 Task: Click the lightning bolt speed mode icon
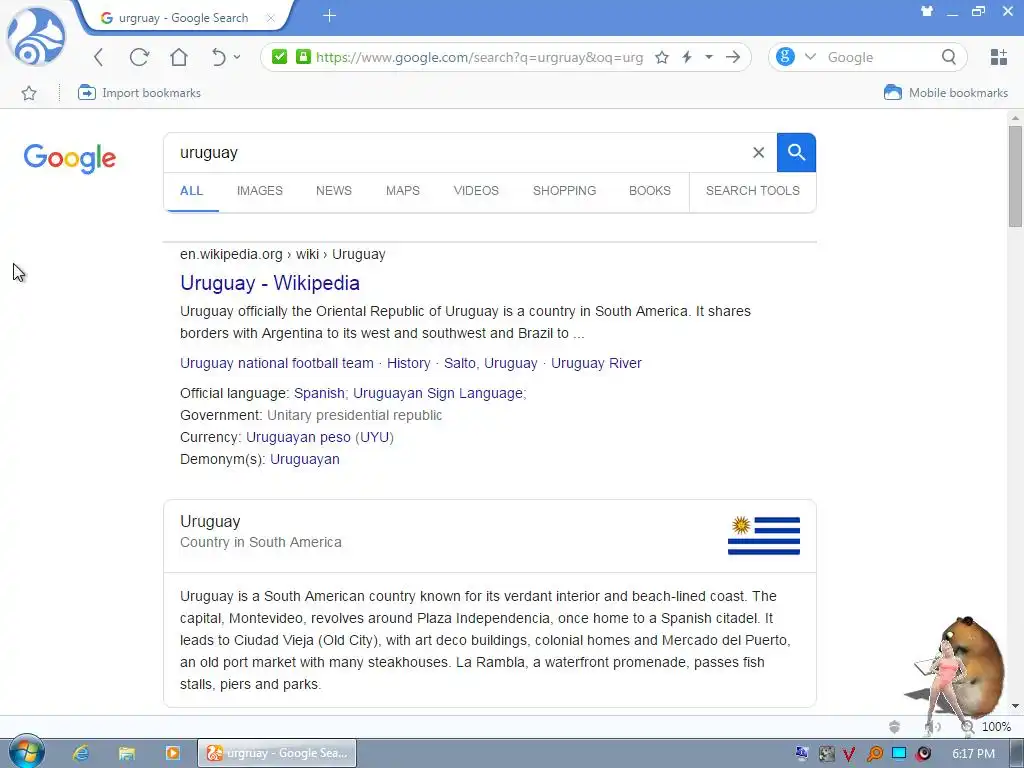coord(687,57)
